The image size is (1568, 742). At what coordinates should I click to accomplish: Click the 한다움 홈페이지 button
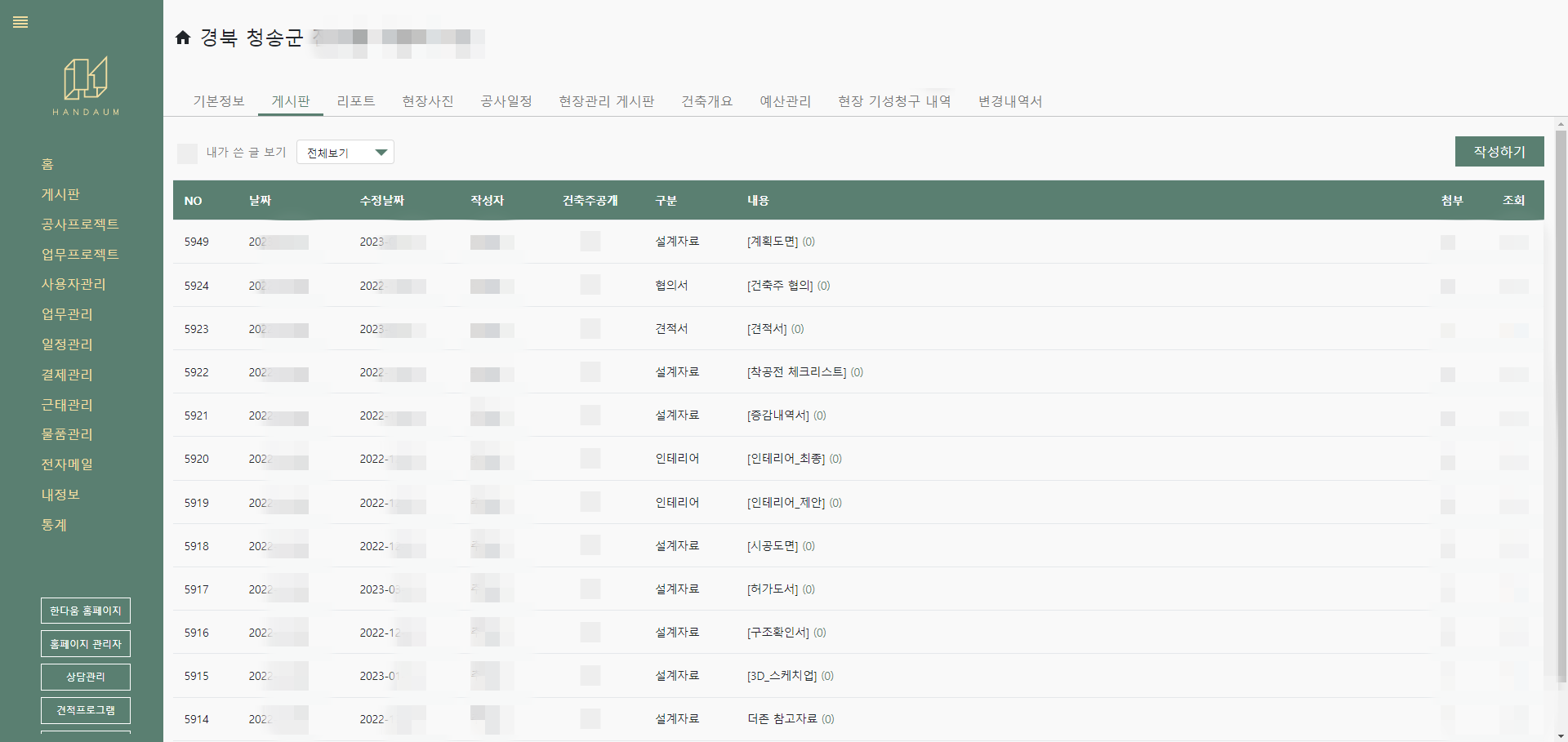[x=86, y=611]
